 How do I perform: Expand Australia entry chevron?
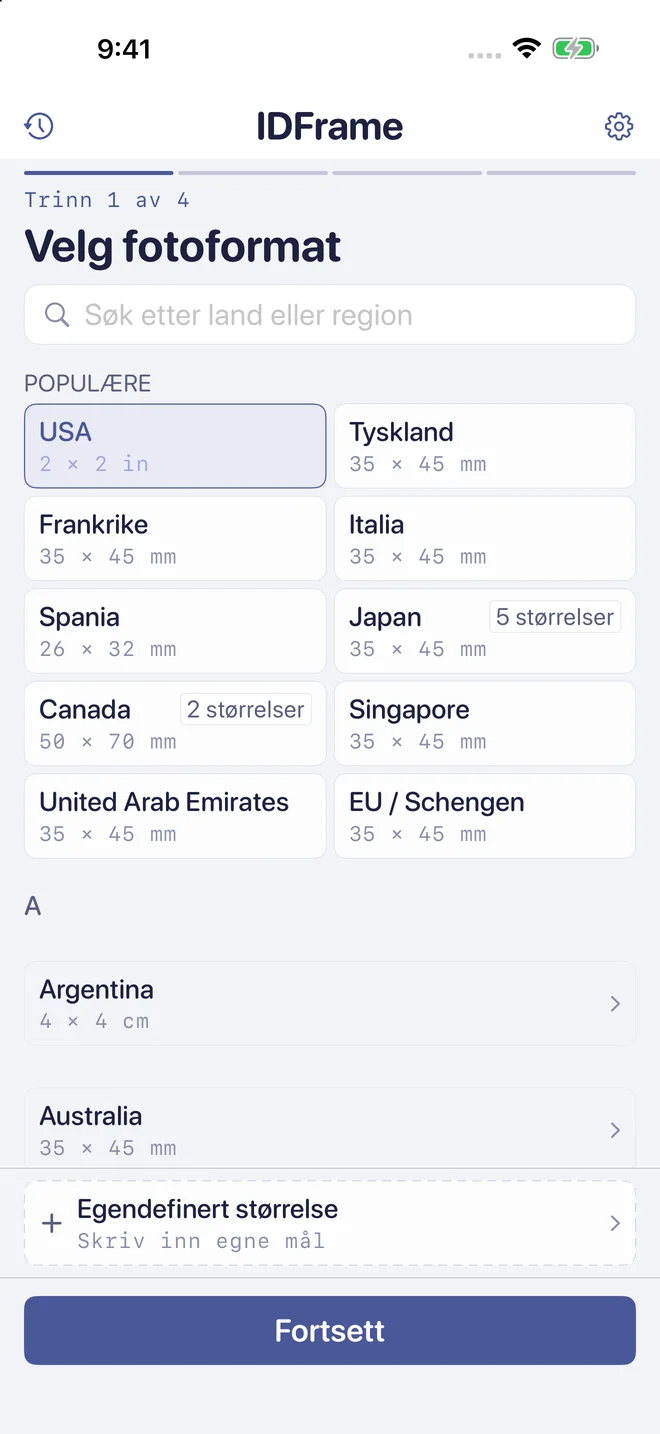point(615,1130)
